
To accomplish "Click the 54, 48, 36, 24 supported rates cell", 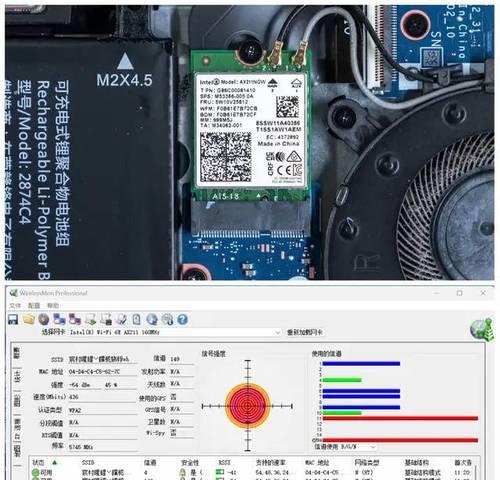I will pyautogui.click(x=275, y=472).
